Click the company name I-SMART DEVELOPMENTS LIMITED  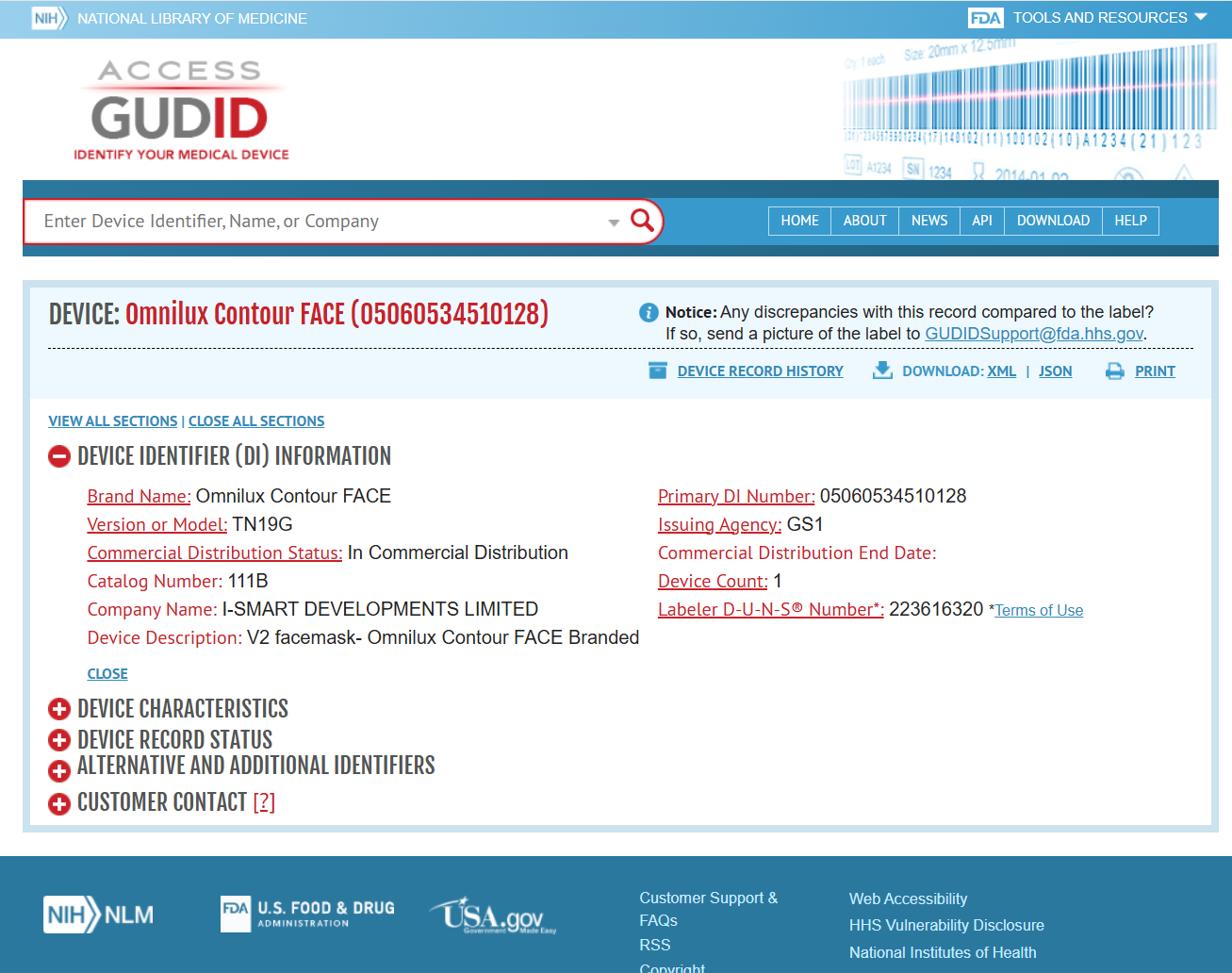[380, 610]
